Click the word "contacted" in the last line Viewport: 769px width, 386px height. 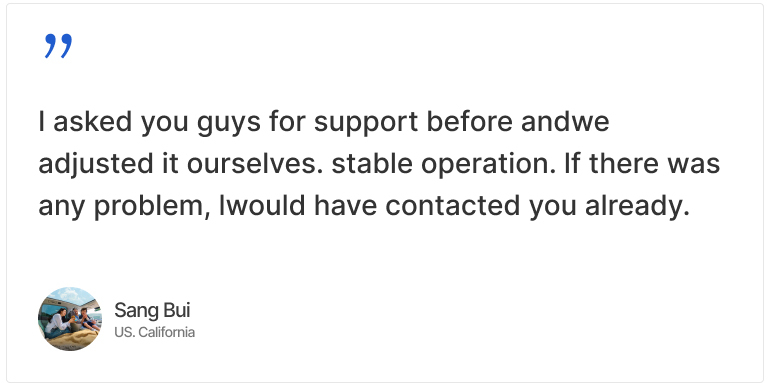click(x=452, y=205)
